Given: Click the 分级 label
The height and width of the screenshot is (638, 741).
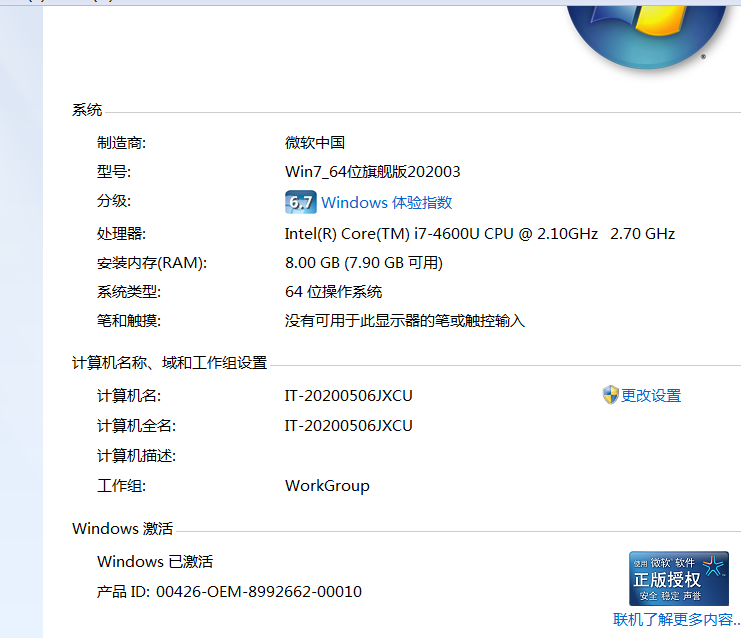Looking at the screenshot, I should 114,201.
